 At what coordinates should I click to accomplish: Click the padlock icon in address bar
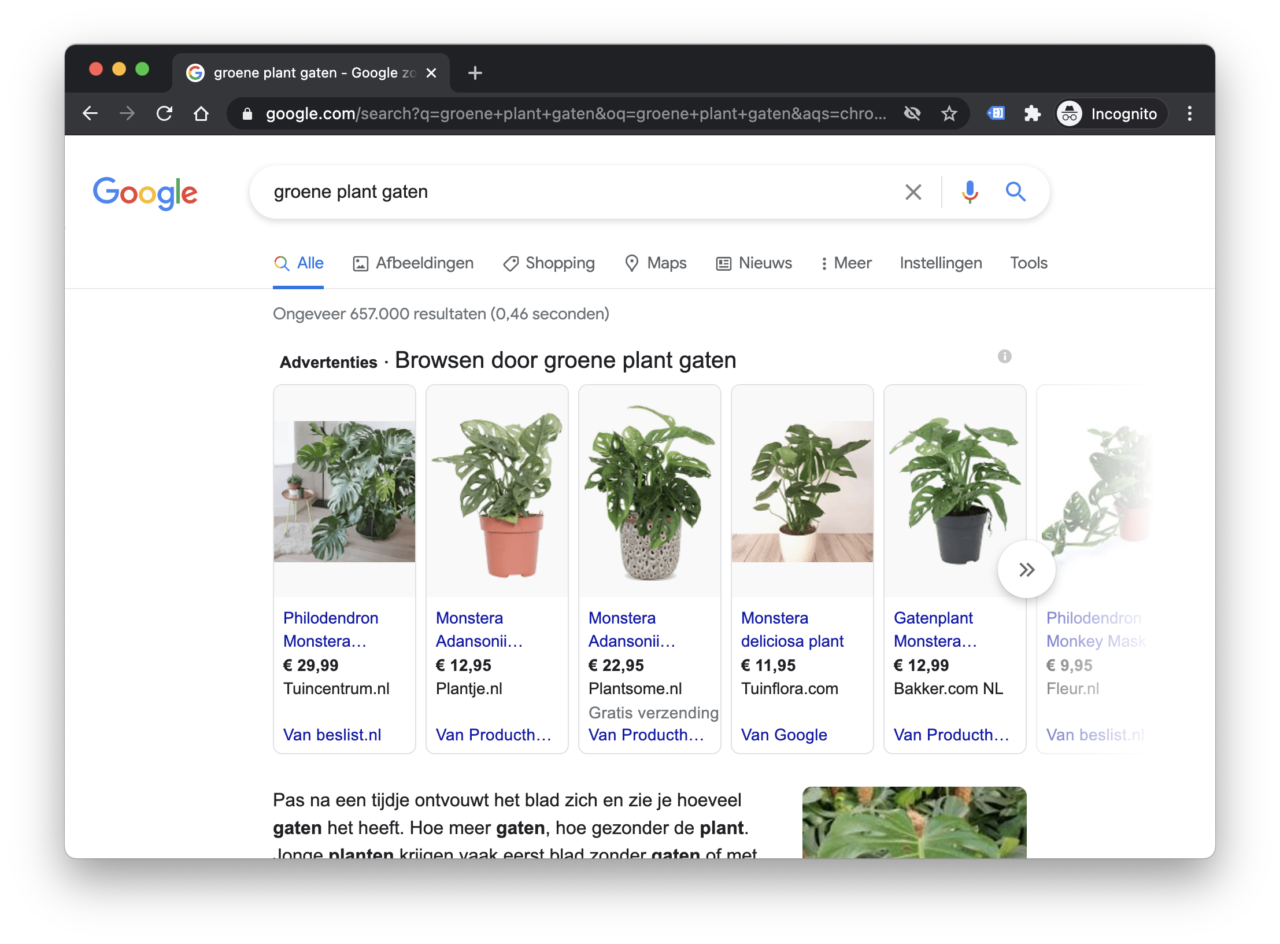[x=248, y=114]
